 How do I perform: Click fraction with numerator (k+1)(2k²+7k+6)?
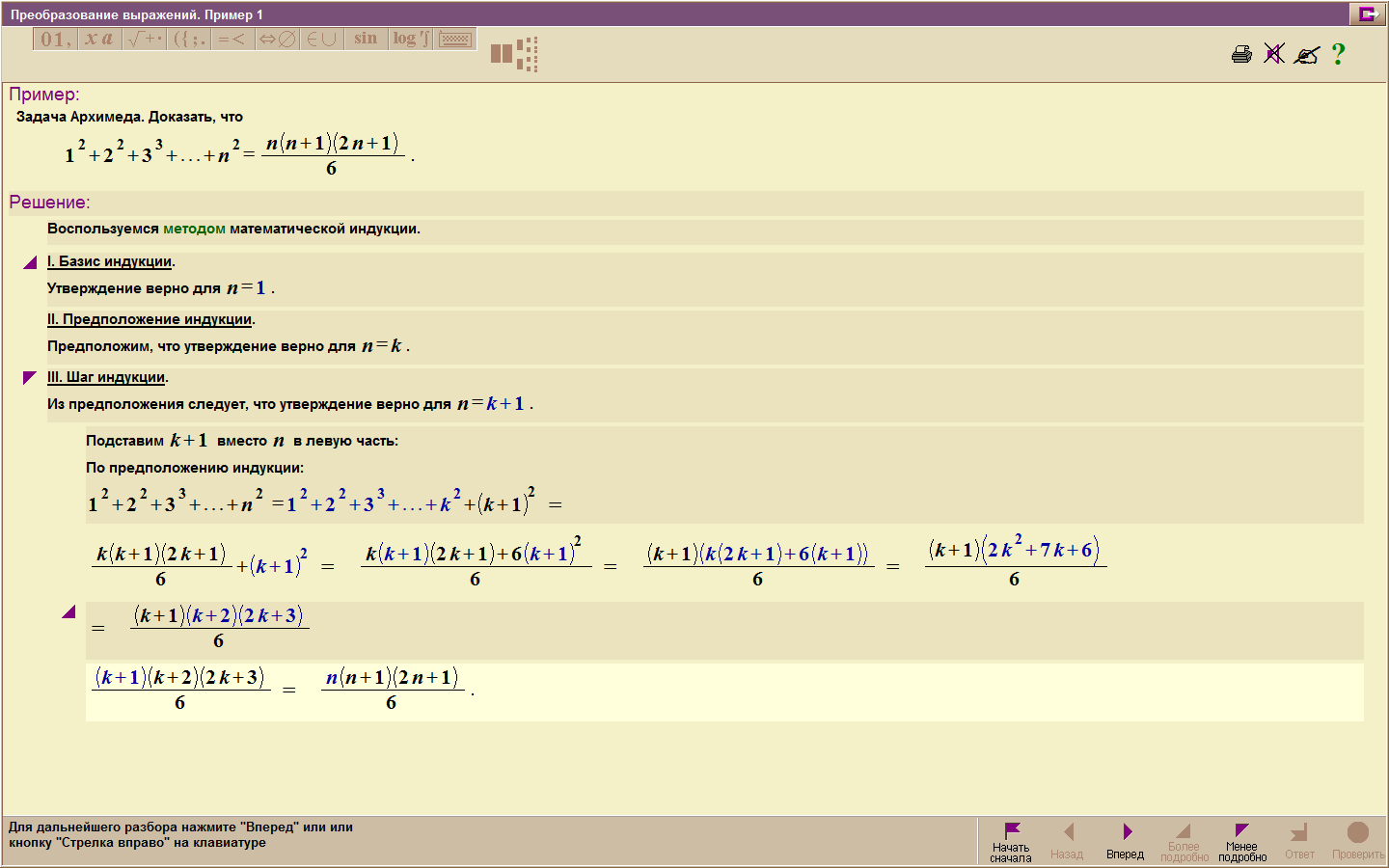click(x=1015, y=562)
